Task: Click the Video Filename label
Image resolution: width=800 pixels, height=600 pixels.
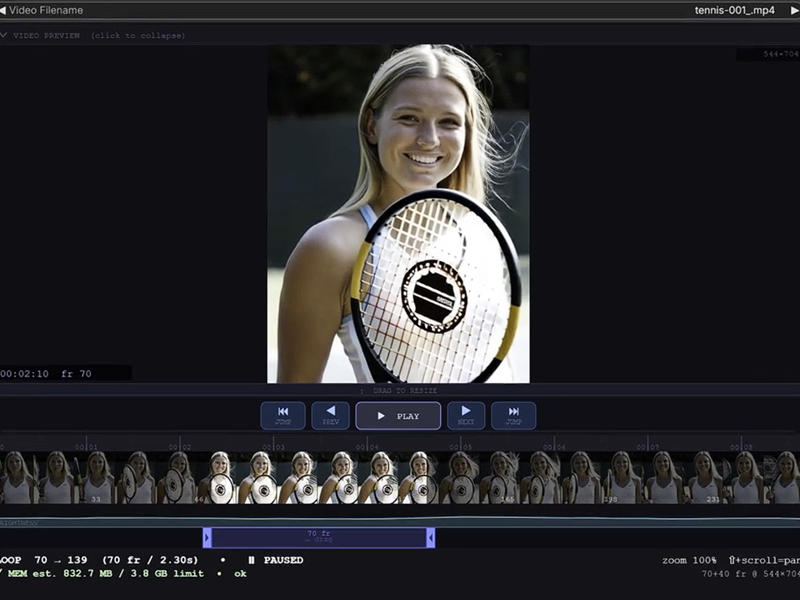Action: [46, 10]
